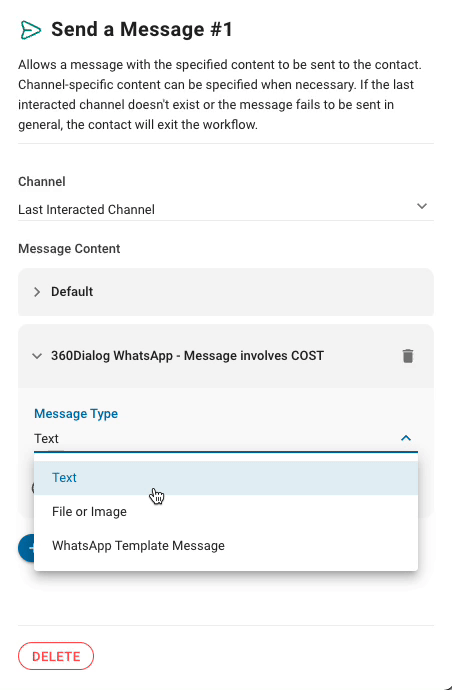
Task: Delete the 360Dialog WhatsApp content via trash icon
Action: click(408, 356)
